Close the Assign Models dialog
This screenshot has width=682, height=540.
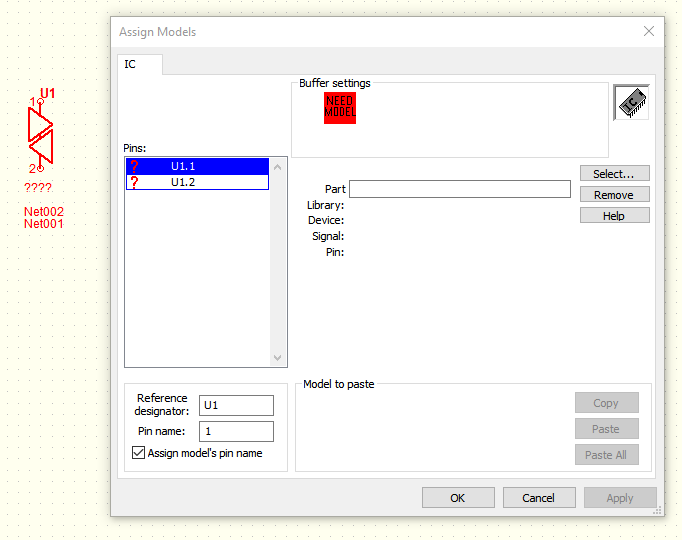(x=648, y=31)
